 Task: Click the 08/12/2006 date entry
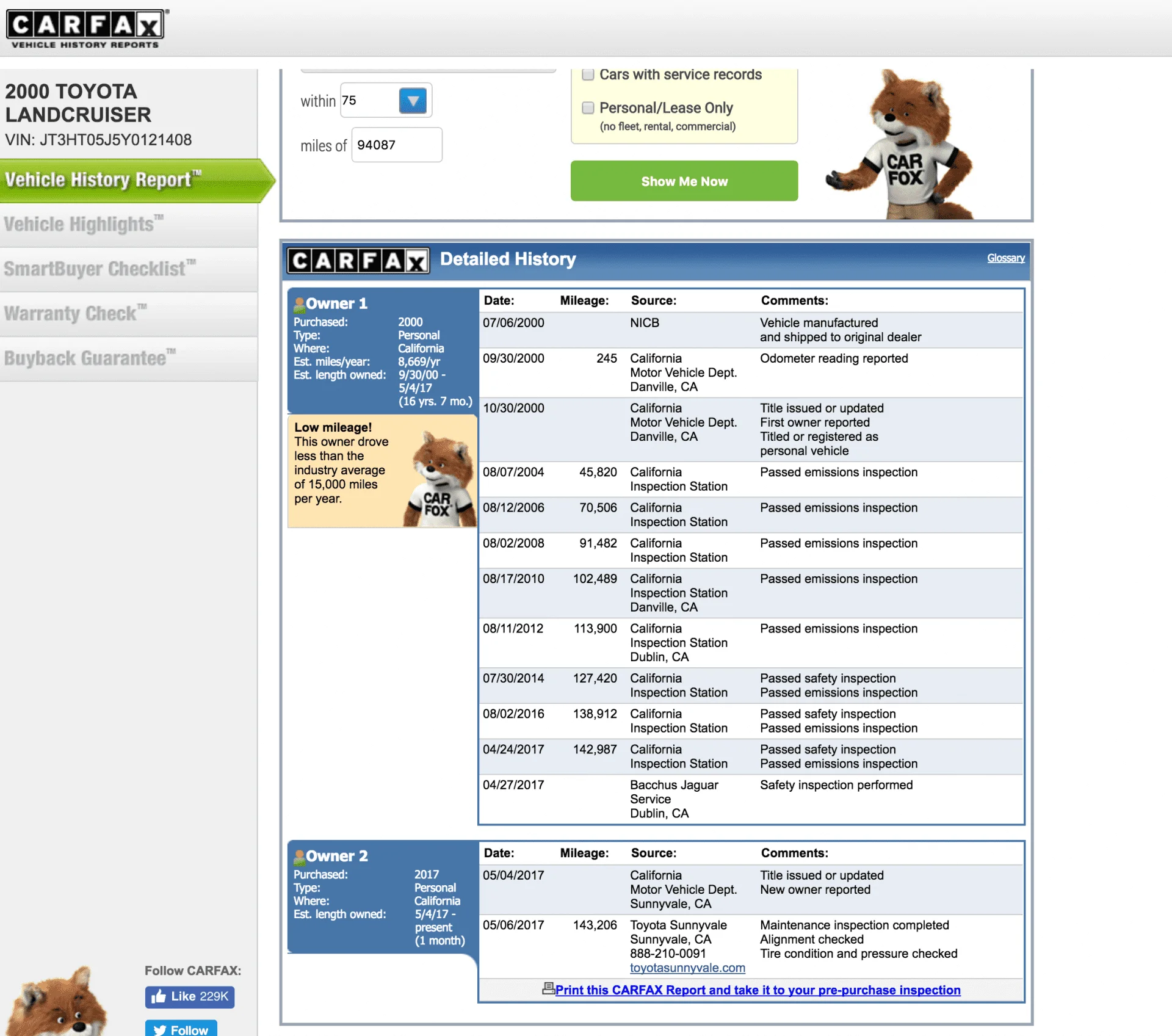(513, 508)
